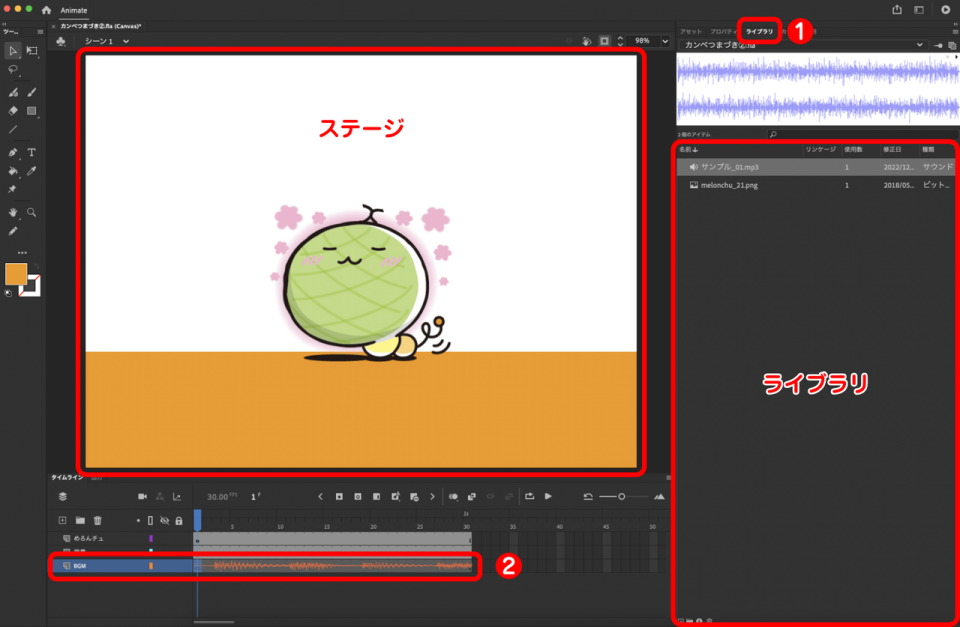Click the Edit Symbols icon beside scene name

point(61,41)
